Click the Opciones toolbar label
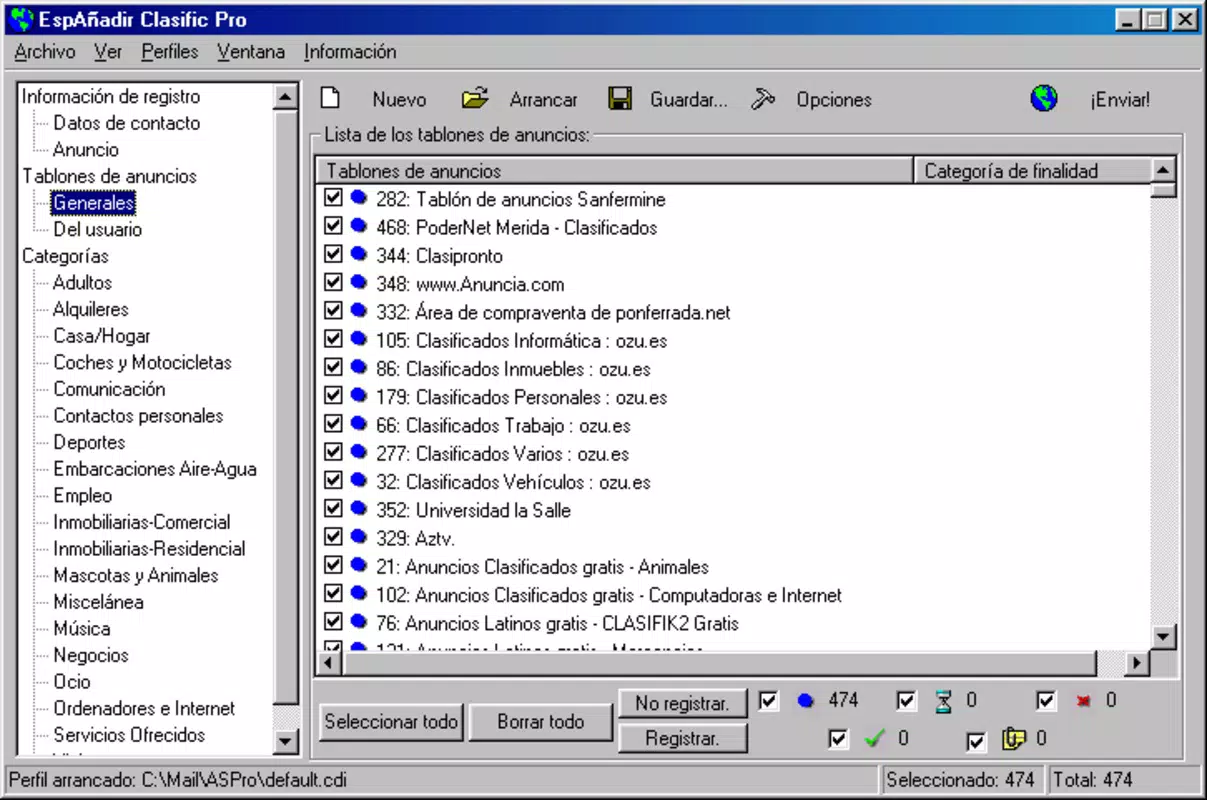The image size is (1207, 800). [x=834, y=100]
